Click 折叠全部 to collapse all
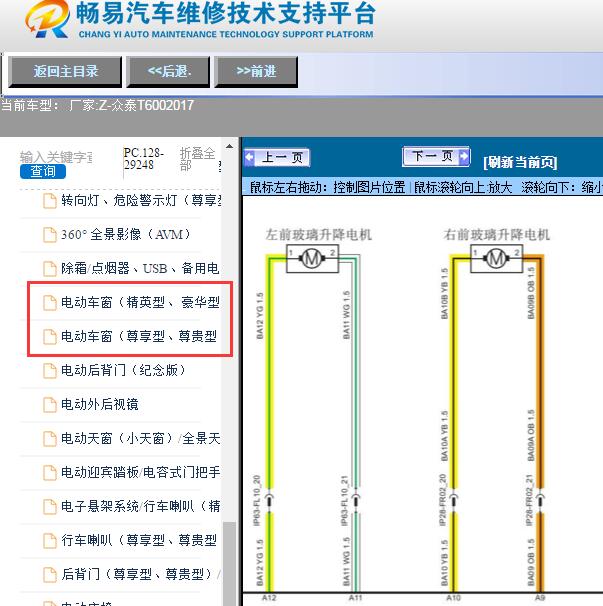 coord(198,159)
